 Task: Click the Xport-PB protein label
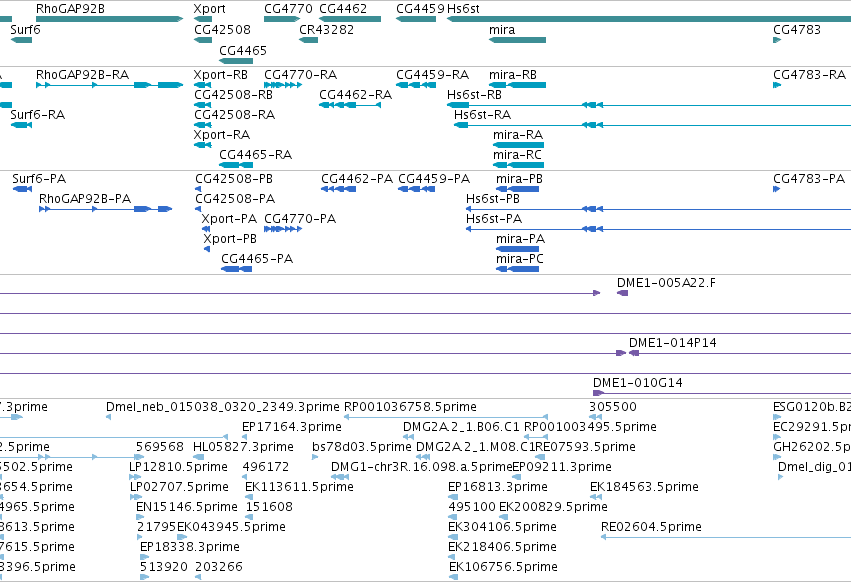[230, 239]
